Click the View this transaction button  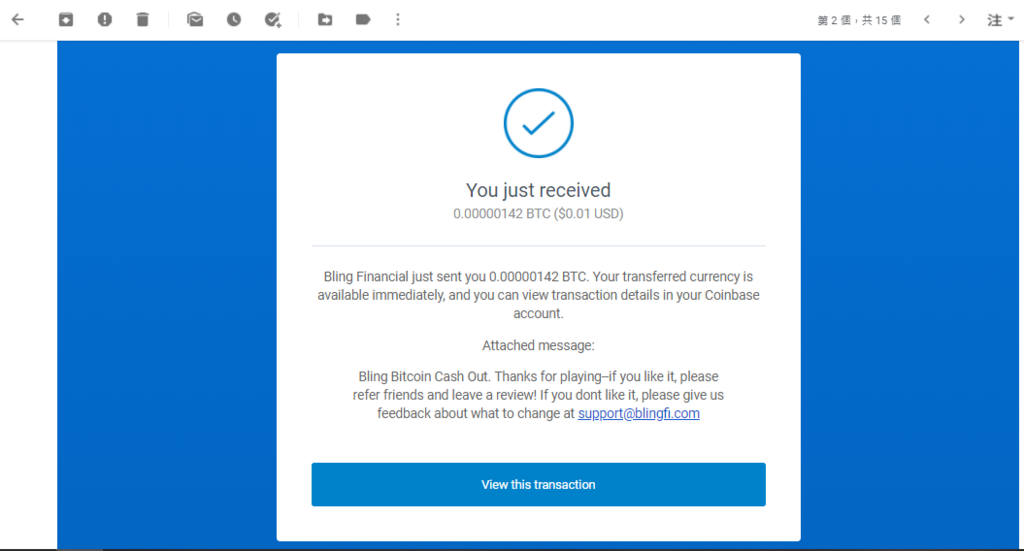[x=538, y=484]
